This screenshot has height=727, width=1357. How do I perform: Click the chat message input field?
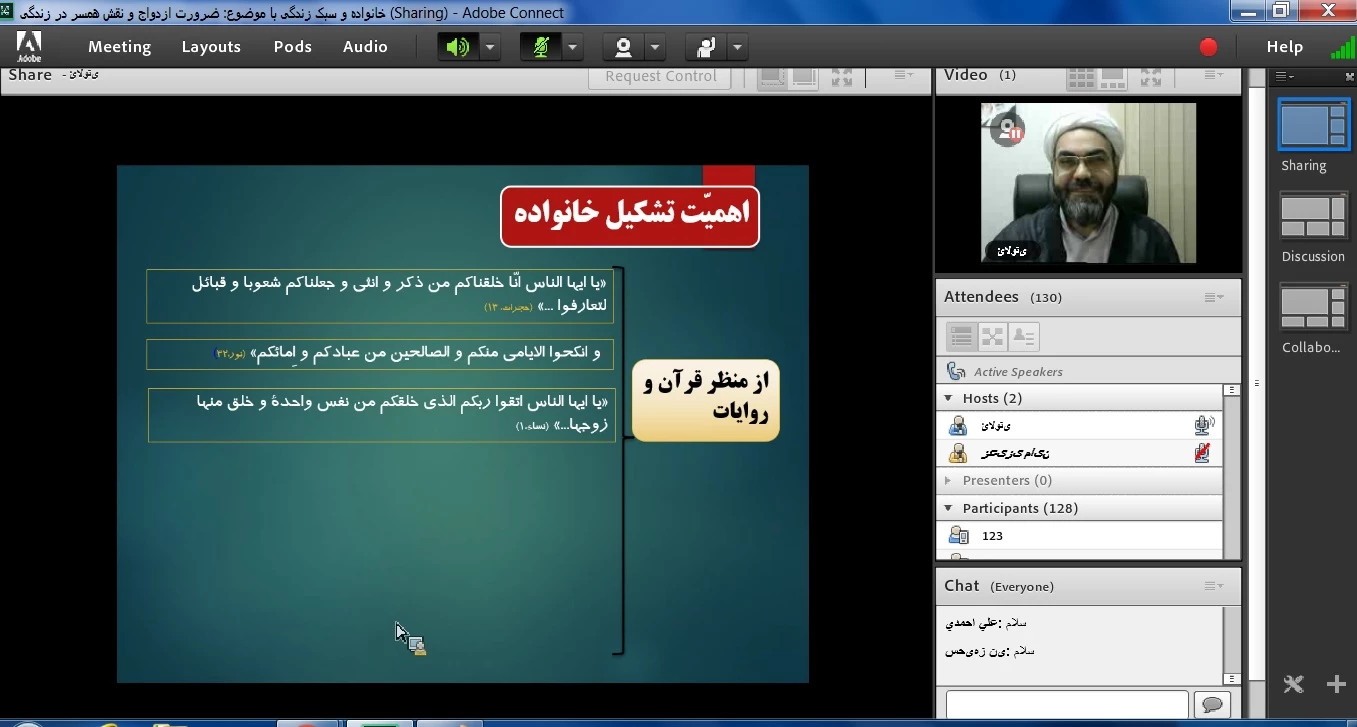[1066, 705]
